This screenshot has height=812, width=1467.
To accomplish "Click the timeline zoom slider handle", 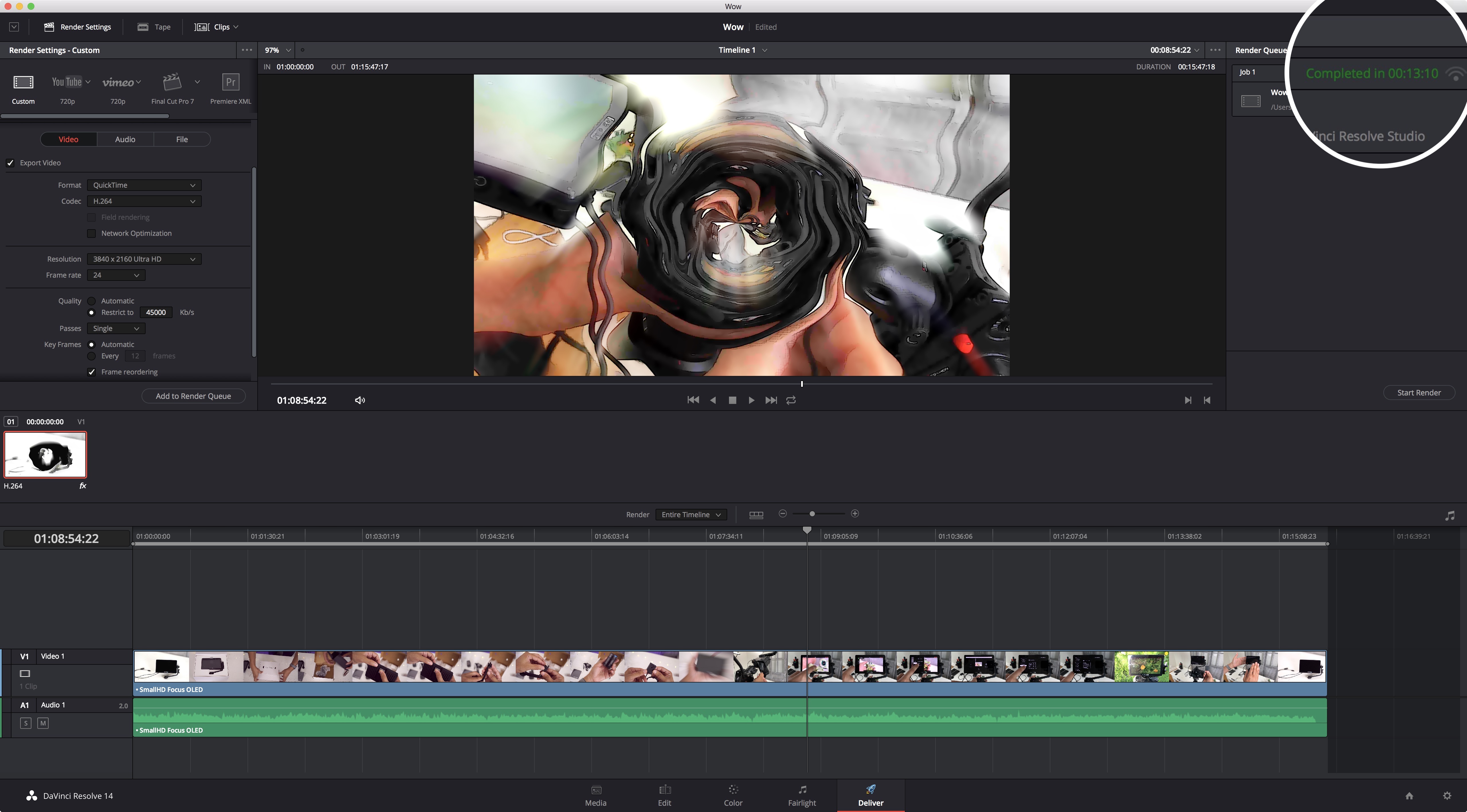I will tap(812, 514).
